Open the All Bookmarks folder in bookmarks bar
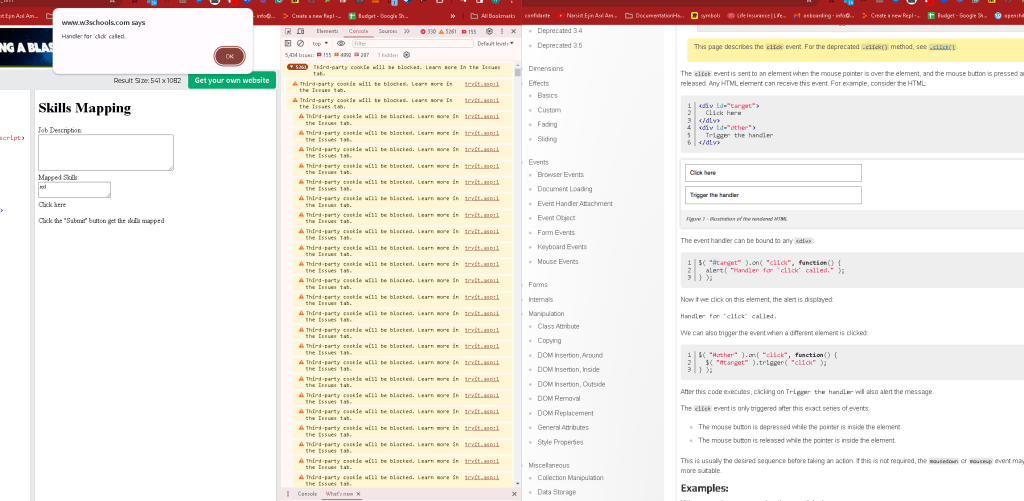Viewport: 1024px width, 501px height. click(493, 16)
